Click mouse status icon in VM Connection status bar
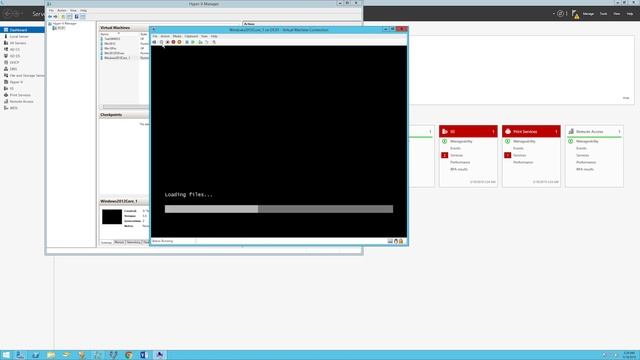Screen dimensions: 640x360 (396, 241)
